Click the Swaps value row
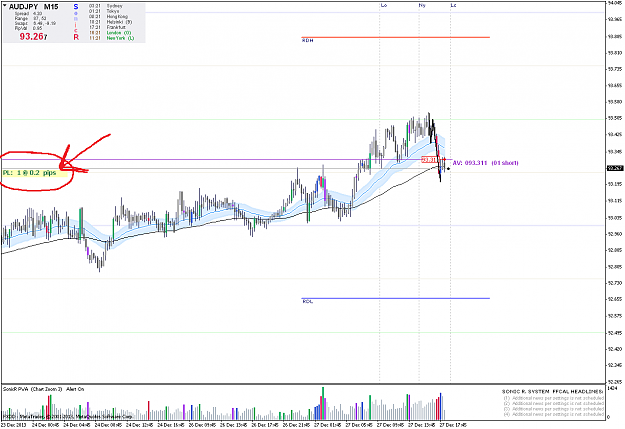 (35, 23)
